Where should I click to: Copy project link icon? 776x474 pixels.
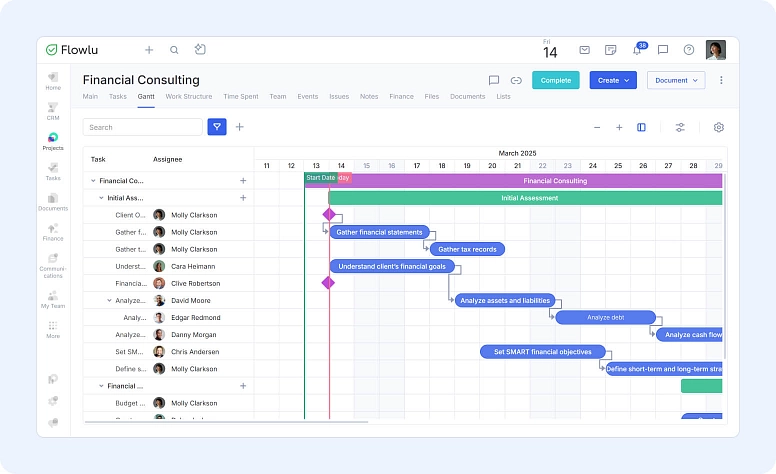[516, 80]
